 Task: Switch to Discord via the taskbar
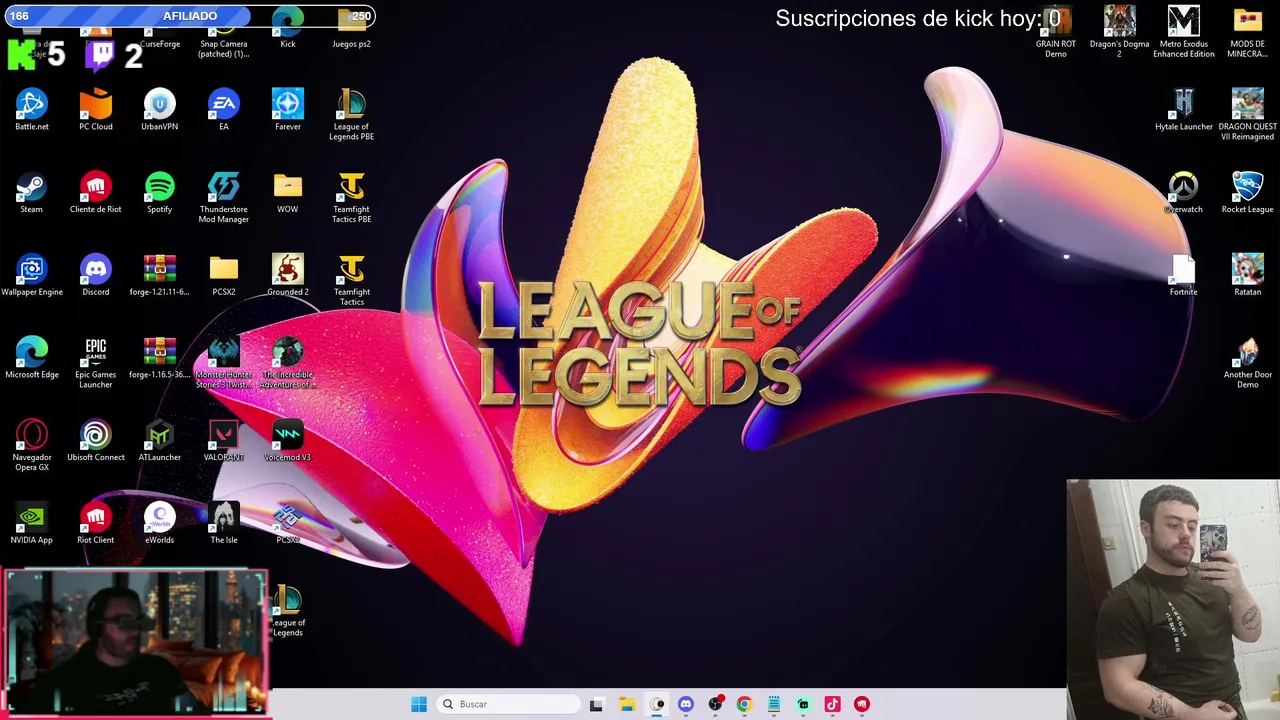[x=686, y=704]
